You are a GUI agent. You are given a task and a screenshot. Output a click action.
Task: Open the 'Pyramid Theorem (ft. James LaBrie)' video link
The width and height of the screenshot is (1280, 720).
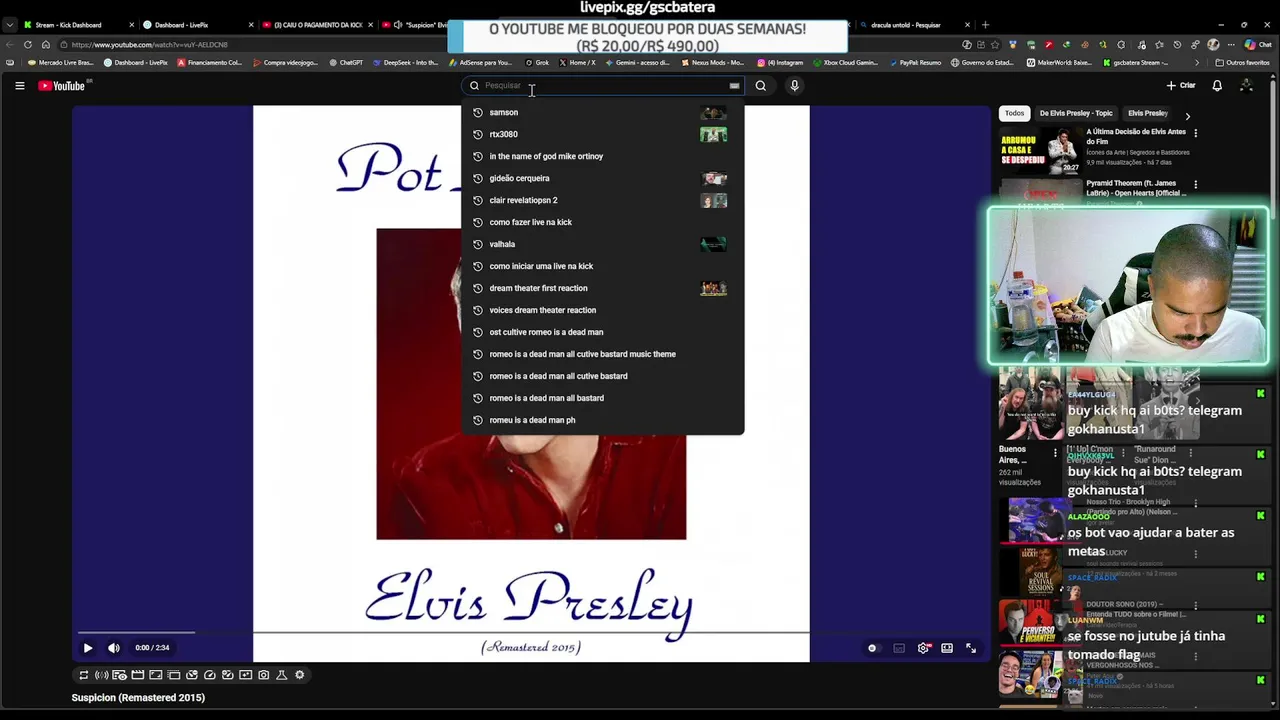click(x=1136, y=188)
